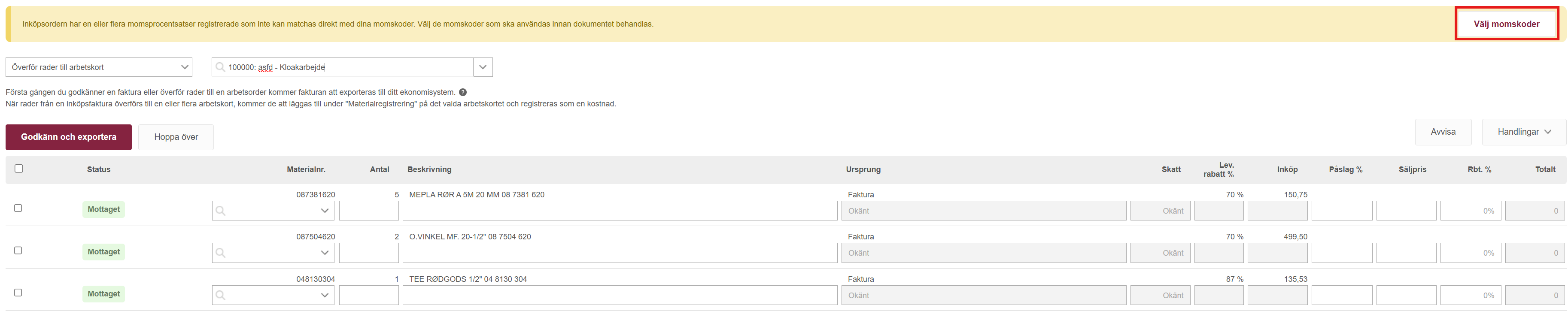
Task: Click Antal input in MEPLA RØR row
Action: coord(369,211)
